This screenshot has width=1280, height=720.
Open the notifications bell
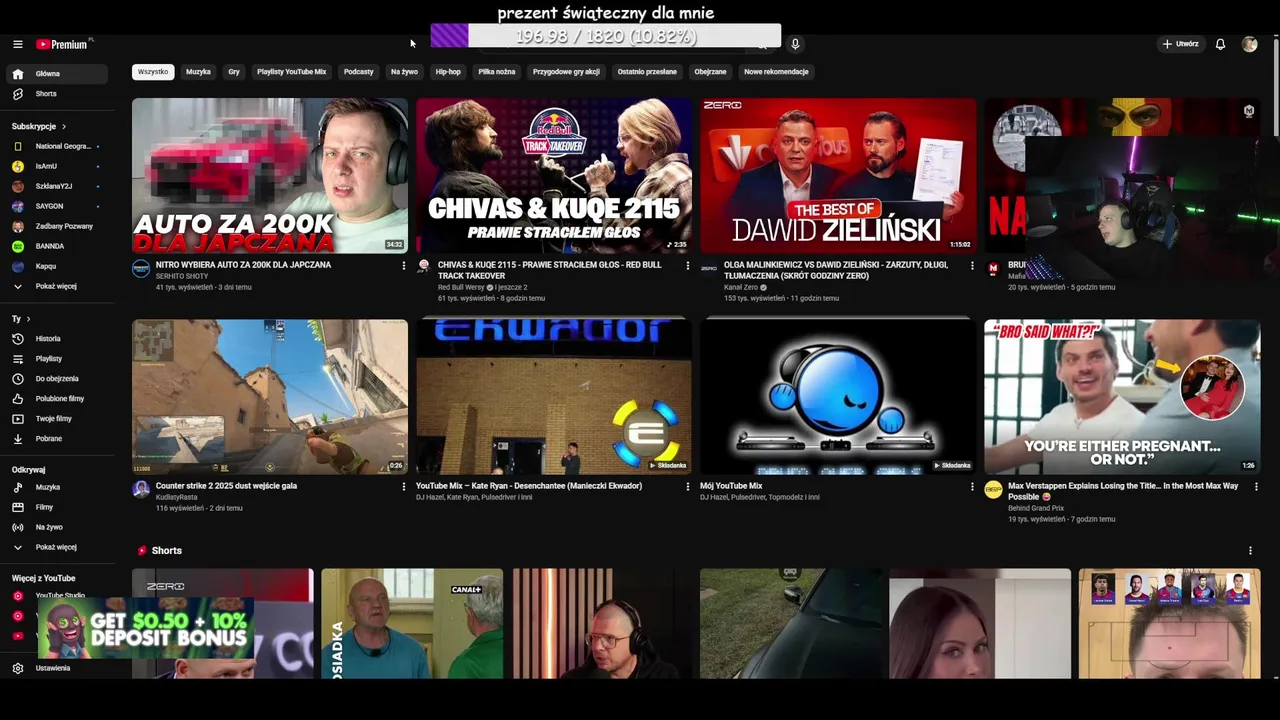(1220, 44)
